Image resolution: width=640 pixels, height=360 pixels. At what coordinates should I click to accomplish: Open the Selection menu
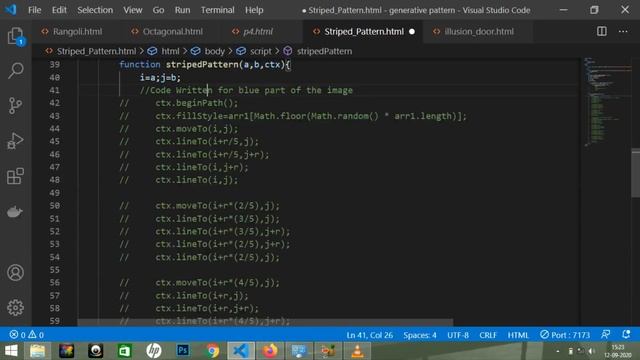pyautogui.click(x=95, y=10)
